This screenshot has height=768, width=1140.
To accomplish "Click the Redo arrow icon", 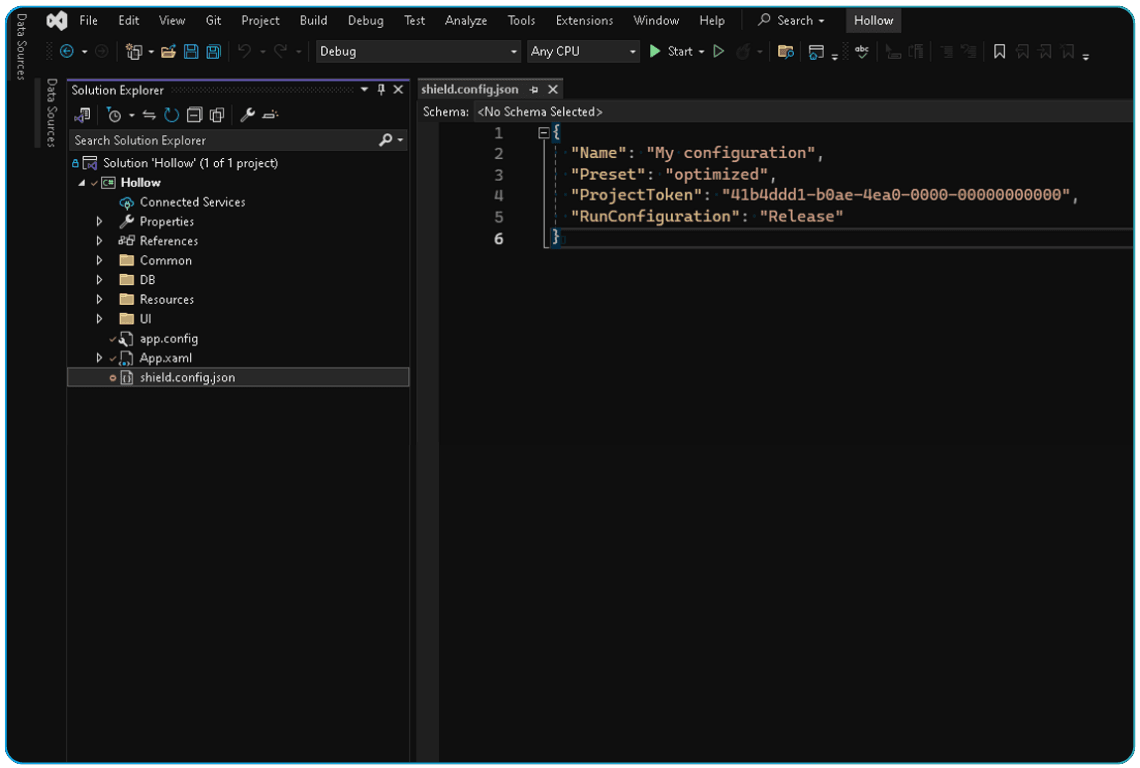I will pyautogui.click(x=281, y=51).
